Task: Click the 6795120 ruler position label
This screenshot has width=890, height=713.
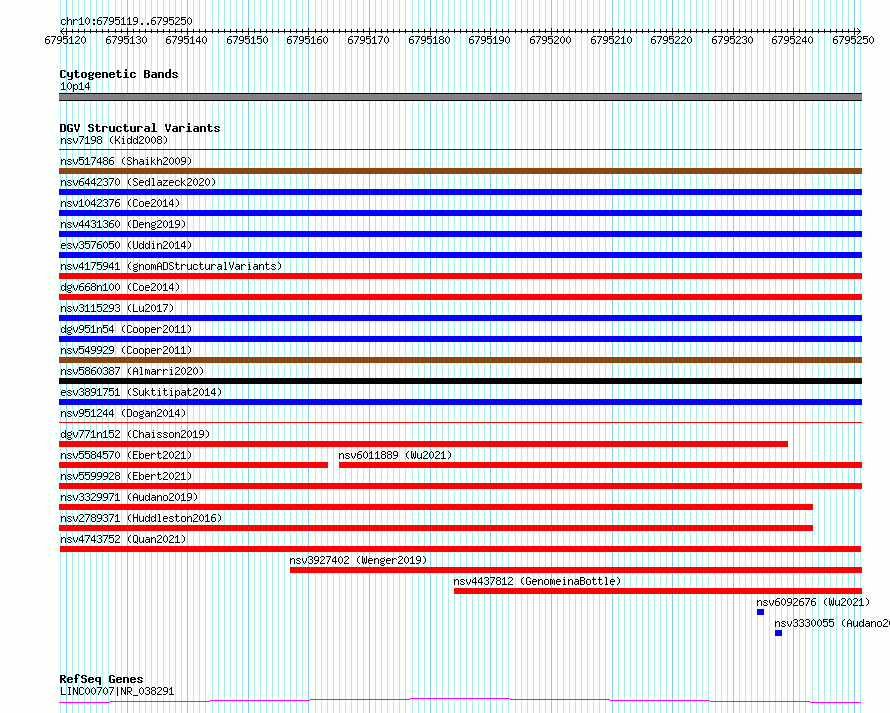Action: click(65, 40)
